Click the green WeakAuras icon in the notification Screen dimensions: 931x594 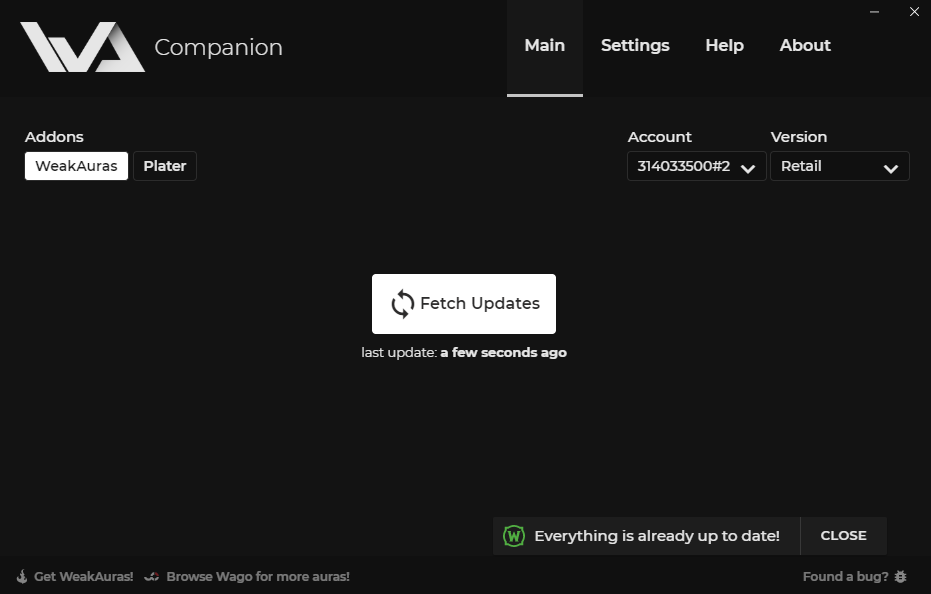(514, 535)
